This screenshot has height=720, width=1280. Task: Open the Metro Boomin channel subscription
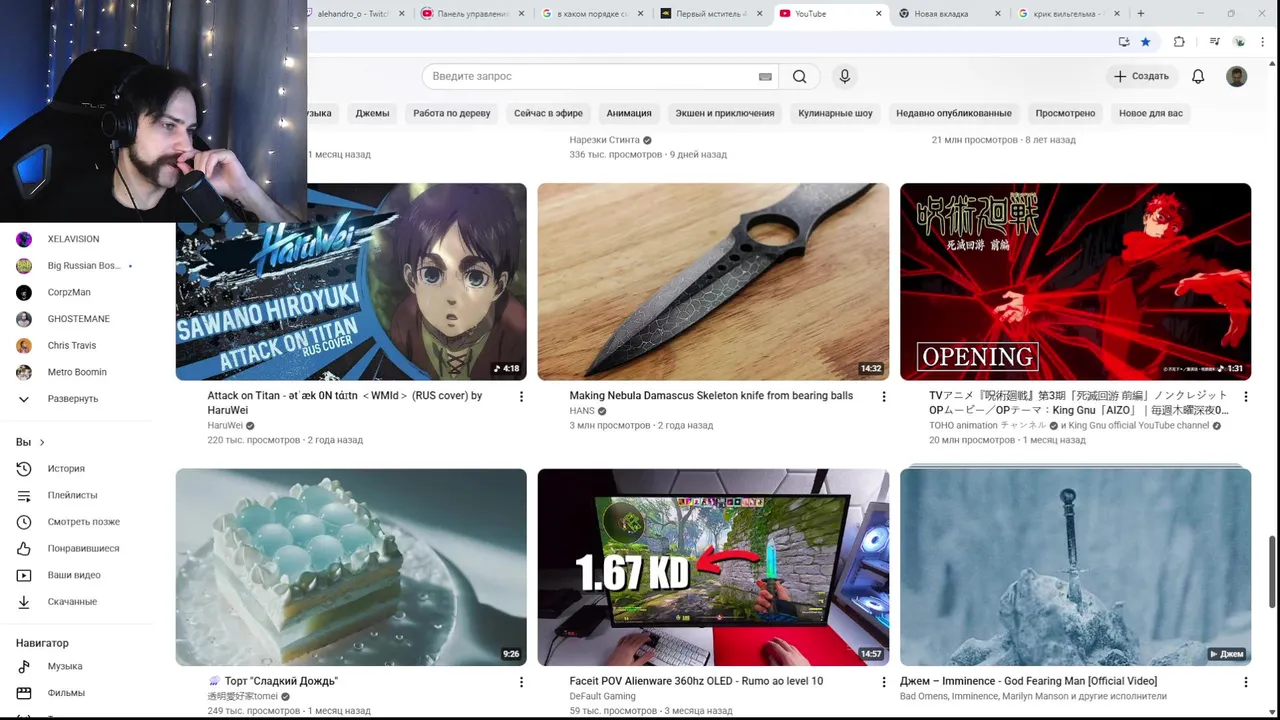point(78,372)
